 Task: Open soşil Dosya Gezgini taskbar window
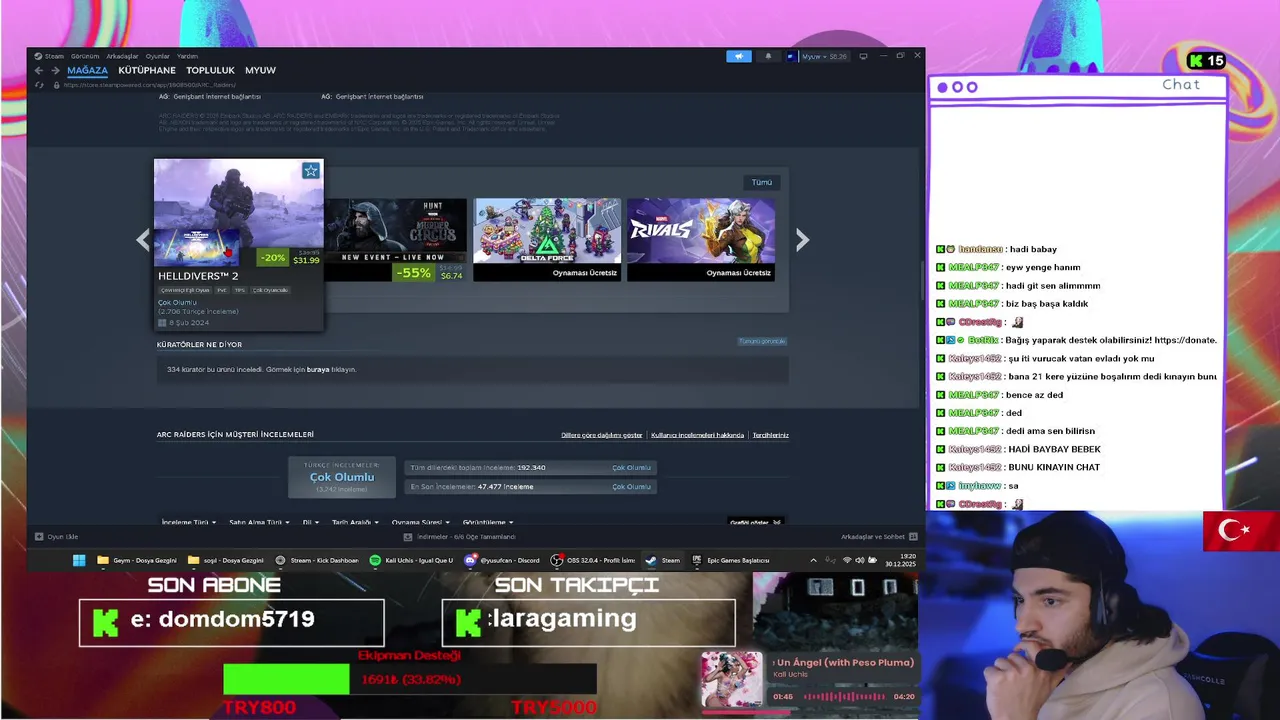(x=226, y=560)
